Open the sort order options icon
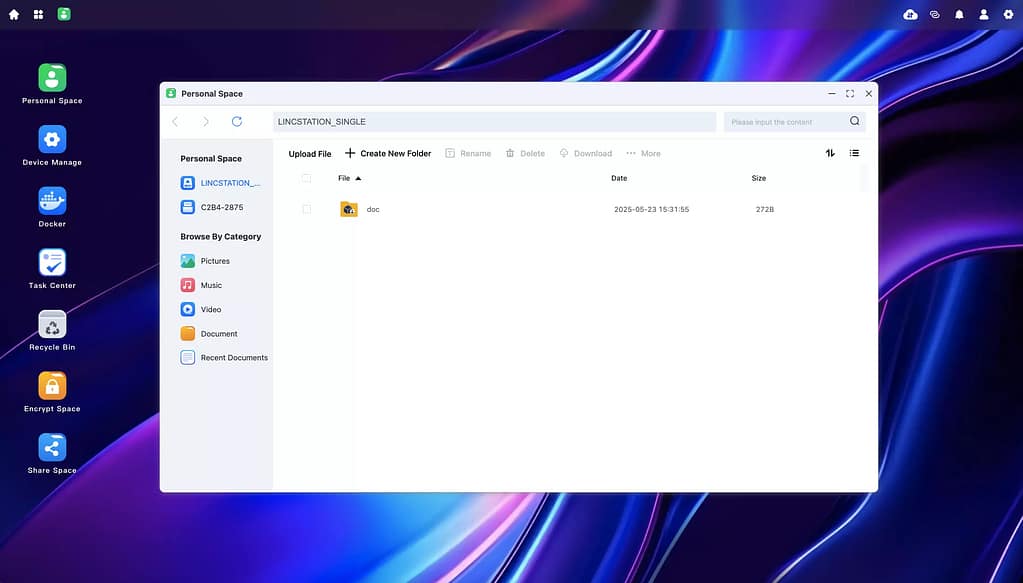 click(830, 153)
